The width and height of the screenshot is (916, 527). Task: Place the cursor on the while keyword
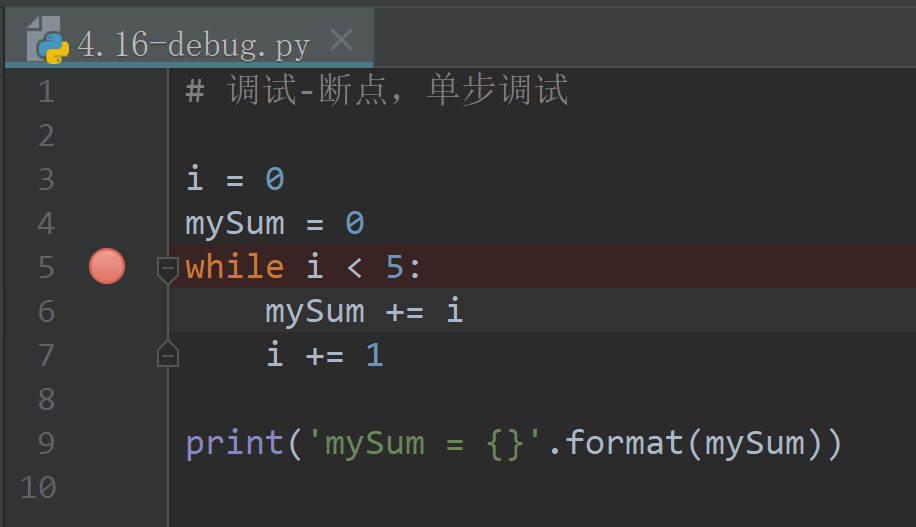coord(235,267)
